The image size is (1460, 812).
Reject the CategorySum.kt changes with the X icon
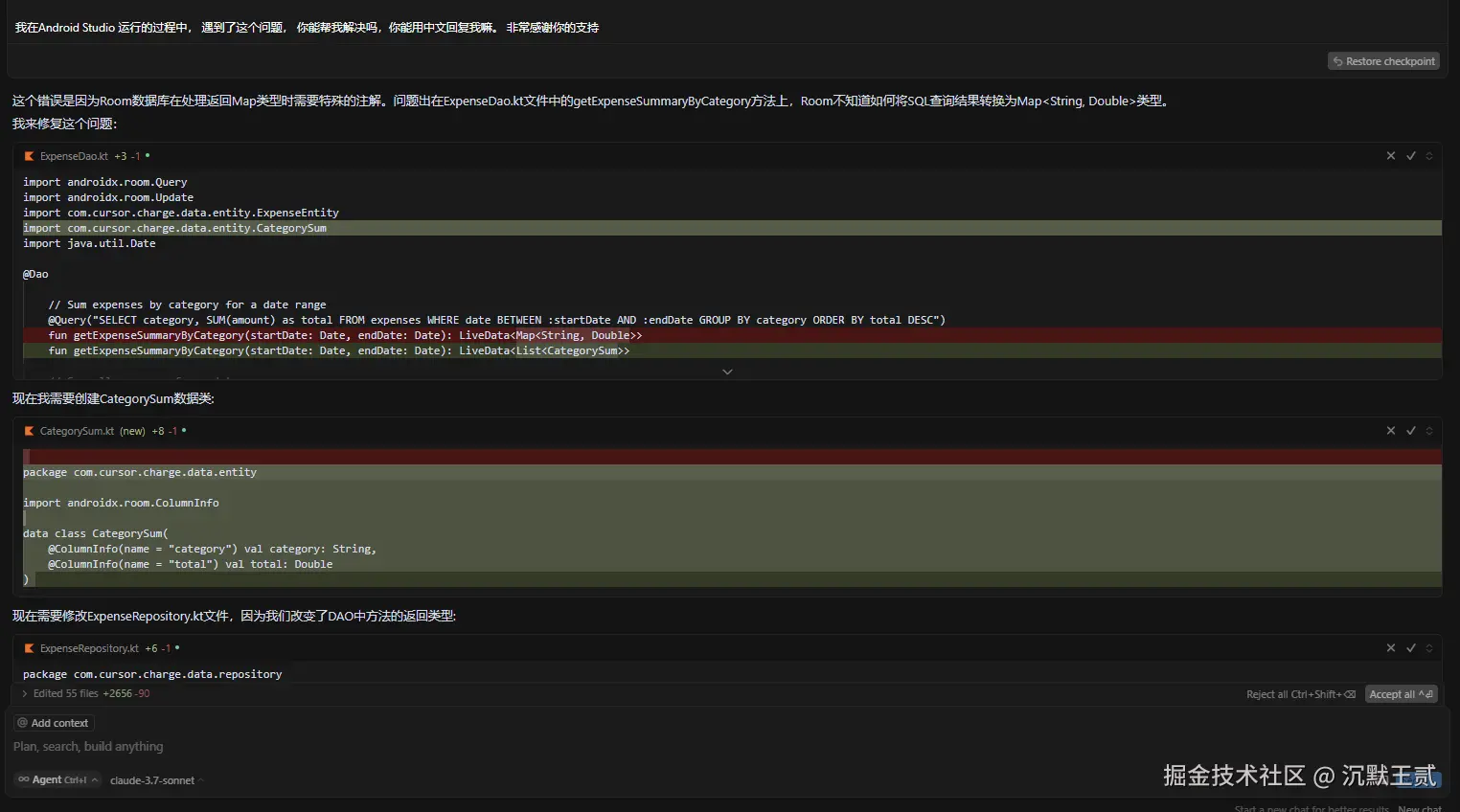[x=1391, y=431]
